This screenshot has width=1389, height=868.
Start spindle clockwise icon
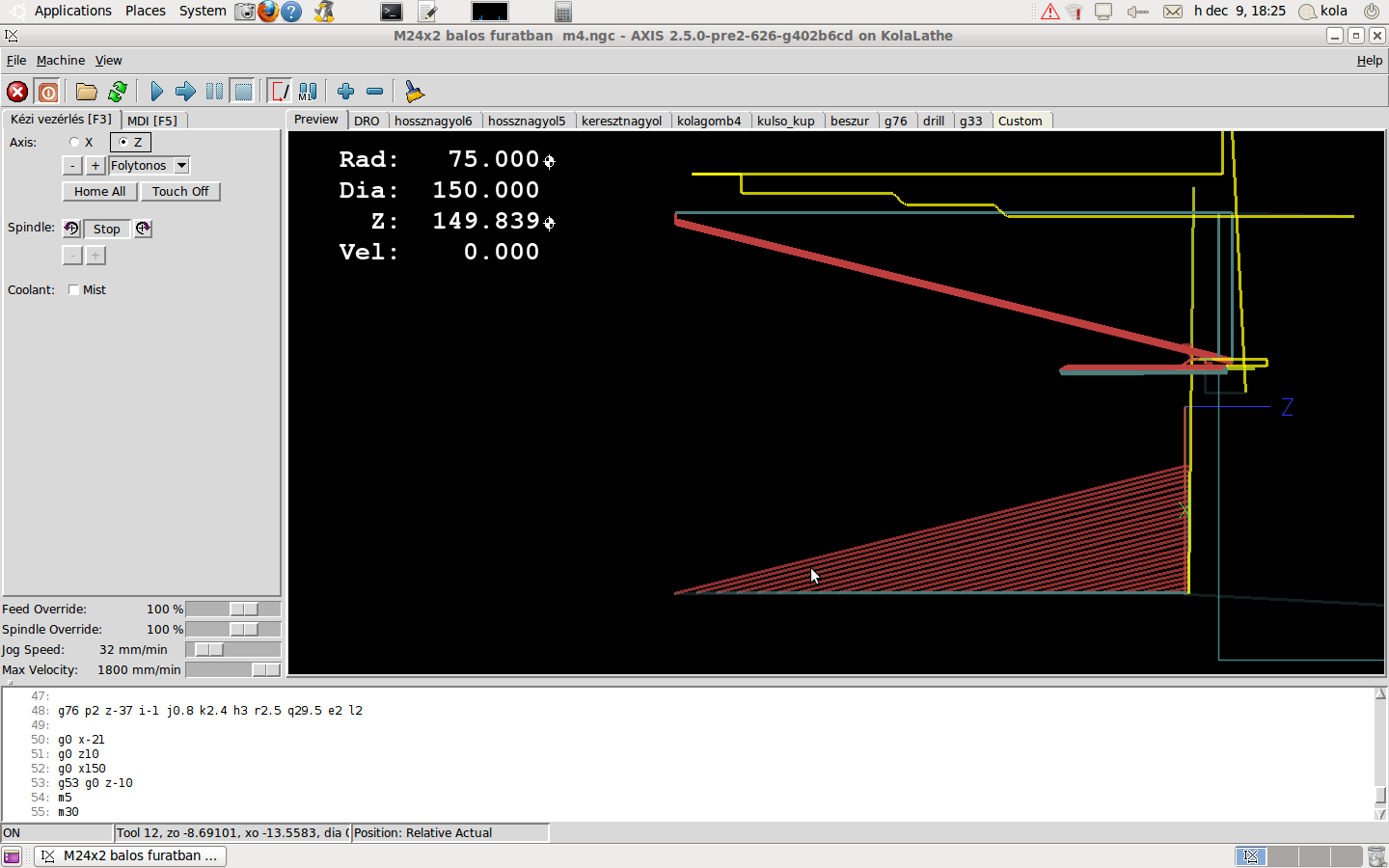coord(144,229)
